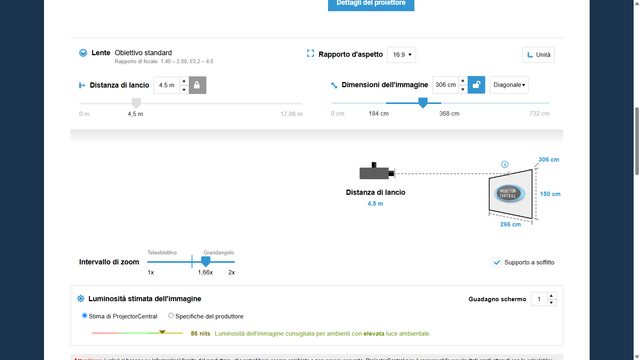This screenshot has width=640, height=360.
Task: Click the 150 cm height label
Action: pyautogui.click(x=550, y=194)
